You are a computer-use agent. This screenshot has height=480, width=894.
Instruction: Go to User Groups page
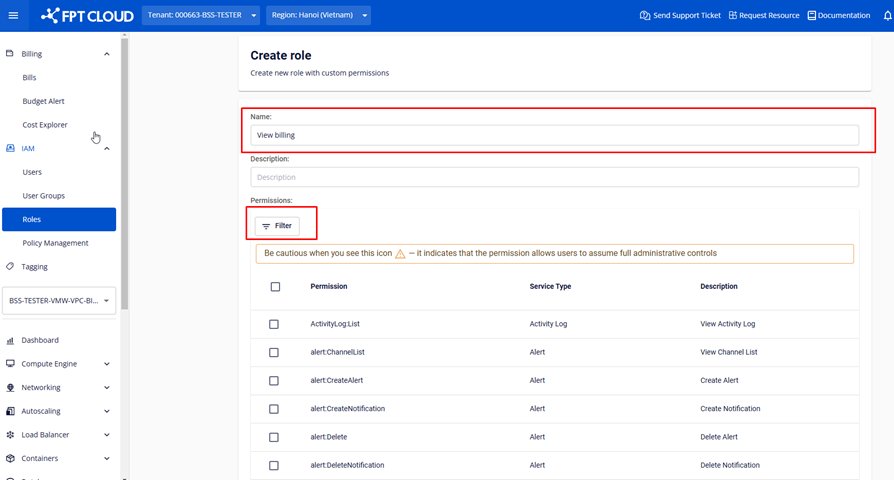point(43,196)
